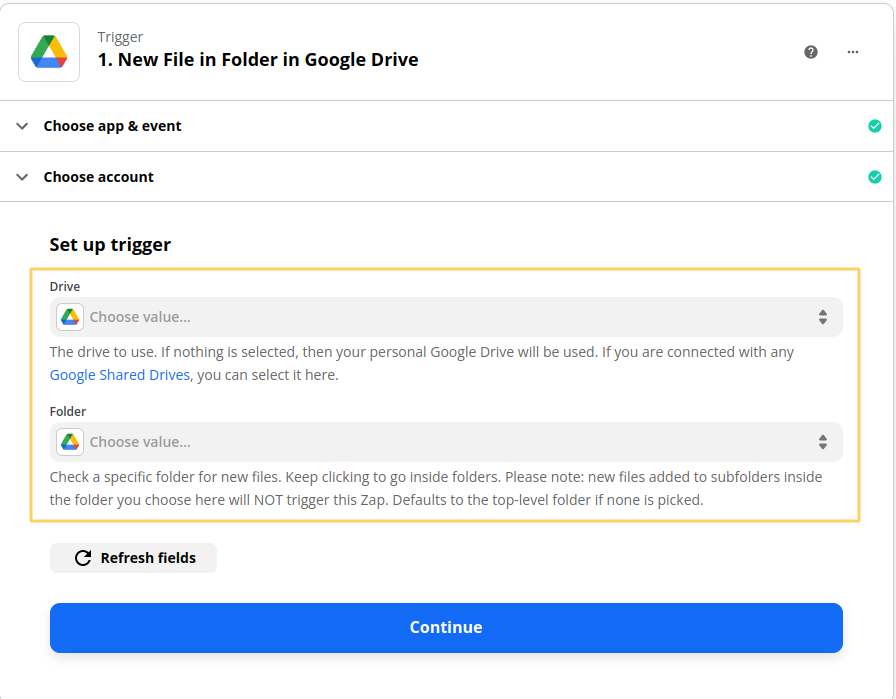Click the Google Drive app icon in the header
This screenshot has height=699, width=896.
(x=48, y=51)
